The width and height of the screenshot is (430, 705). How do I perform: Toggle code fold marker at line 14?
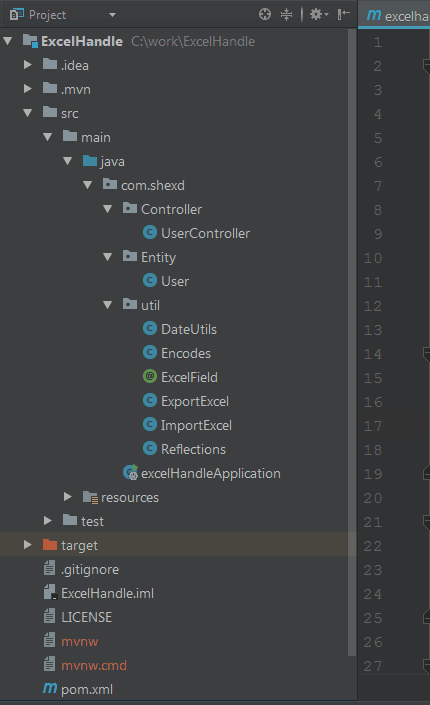[x=426, y=354]
